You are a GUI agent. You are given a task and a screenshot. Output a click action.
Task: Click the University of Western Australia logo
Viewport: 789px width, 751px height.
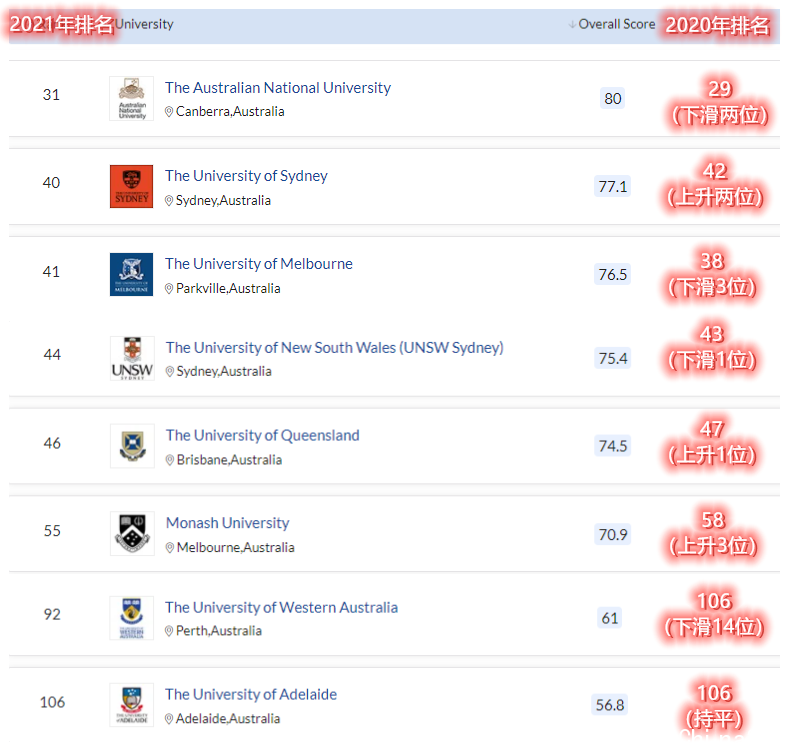[132, 618]
